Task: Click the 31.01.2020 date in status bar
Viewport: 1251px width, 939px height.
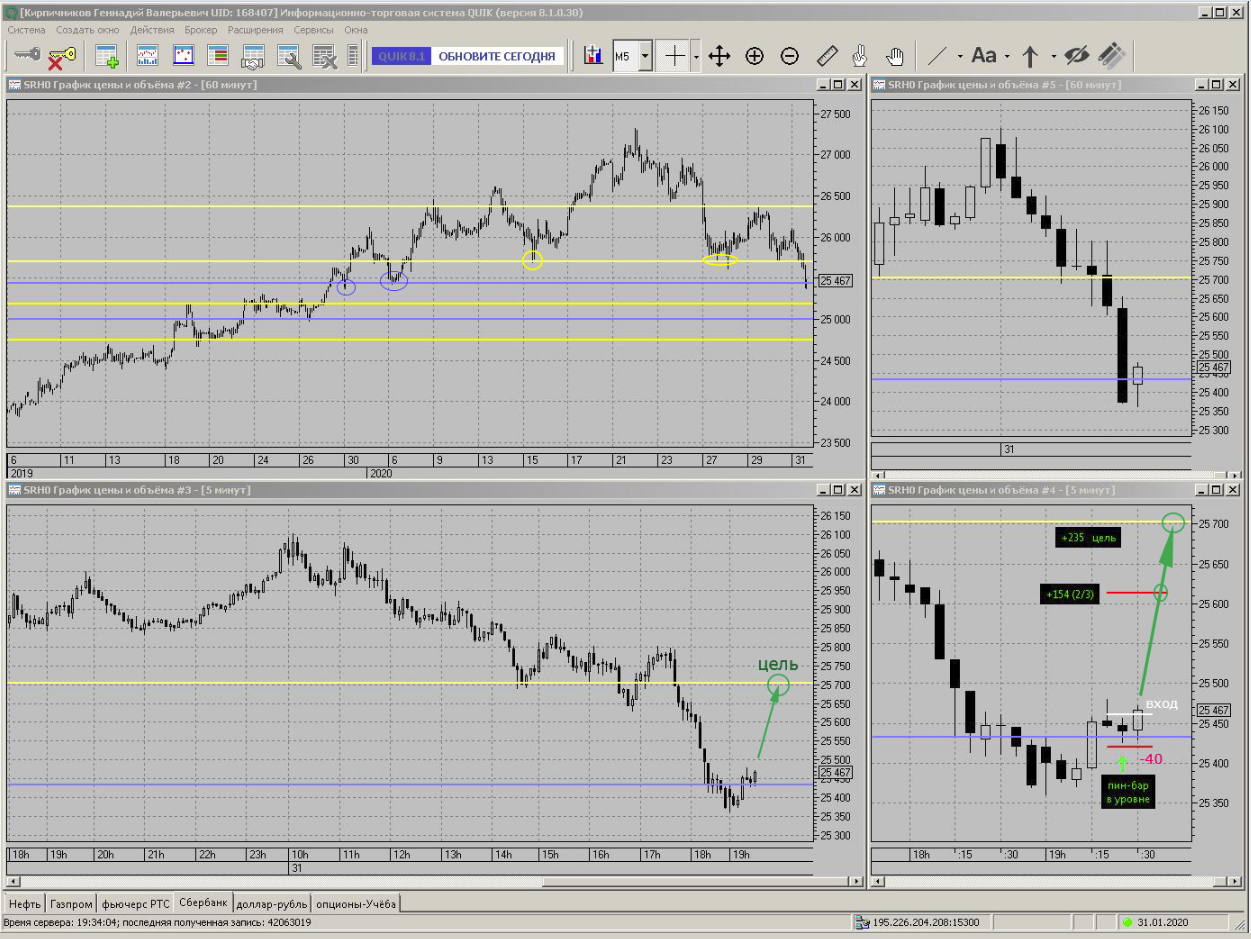Action: pyautogui.click(x=1162, y=922)
